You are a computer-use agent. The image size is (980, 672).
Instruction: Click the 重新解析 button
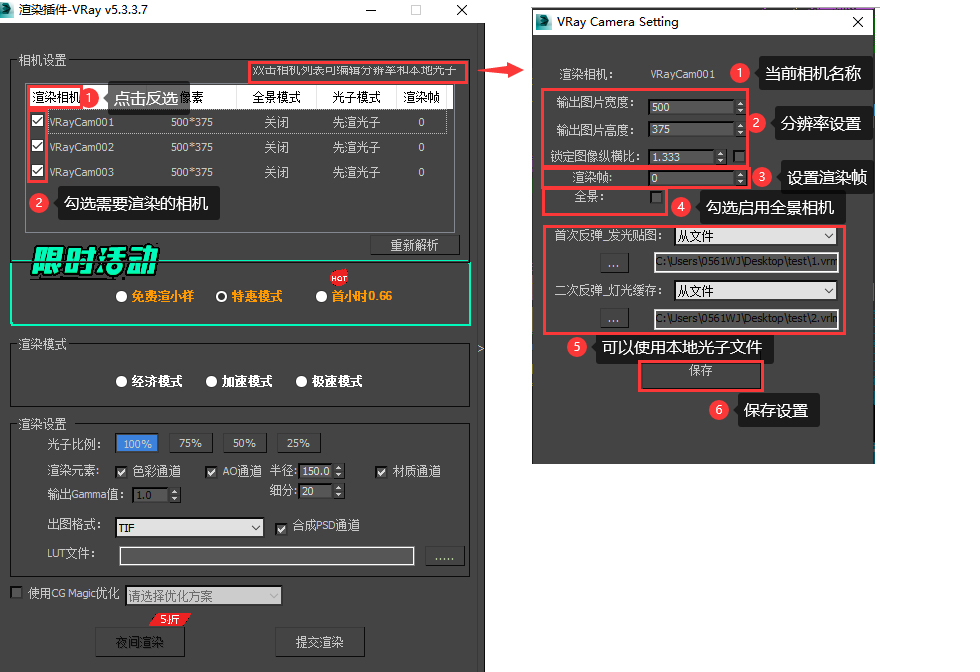click(x=415, y=246)
